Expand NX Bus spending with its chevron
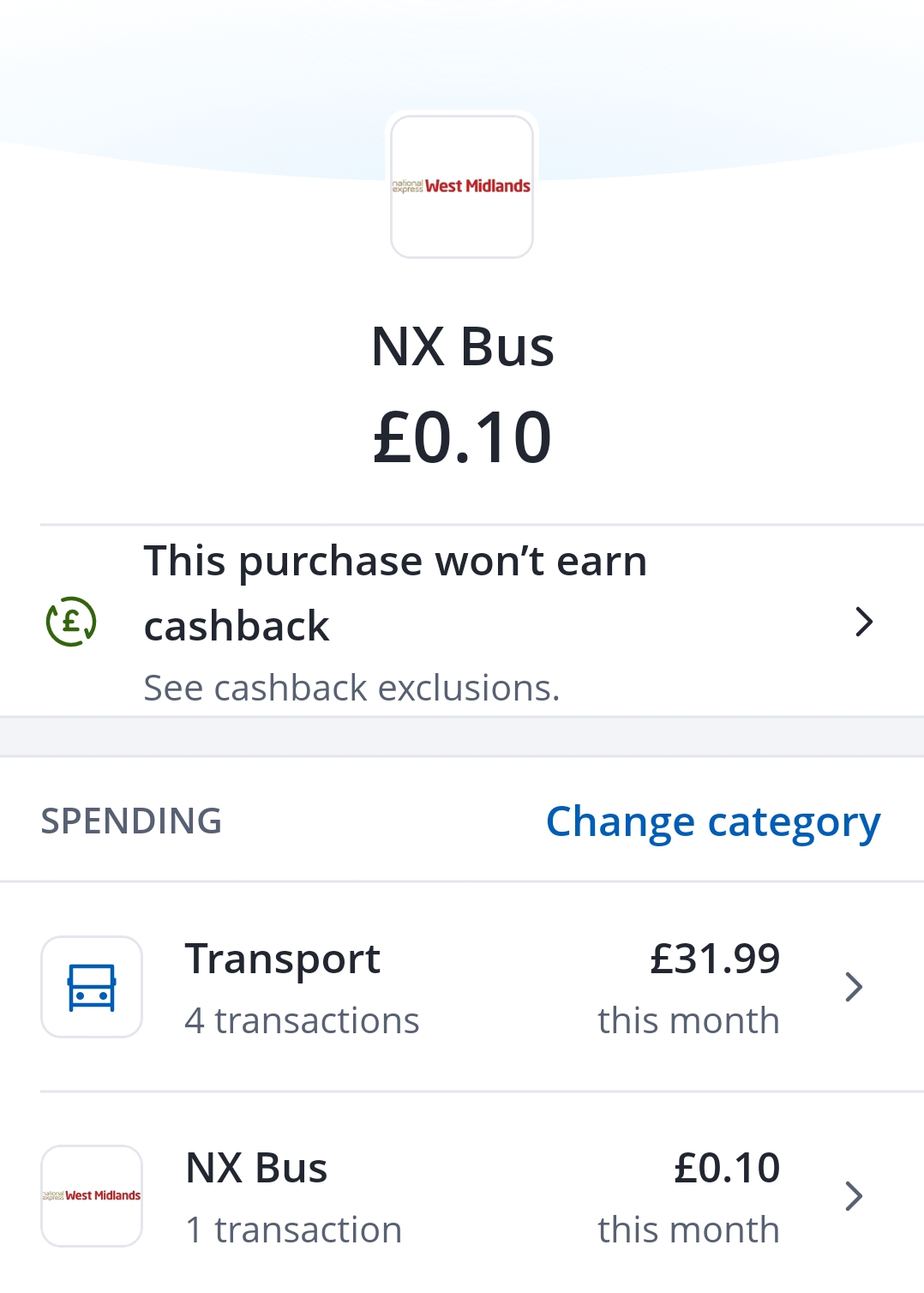924x1293 pixels. [x=853, y=1195]
